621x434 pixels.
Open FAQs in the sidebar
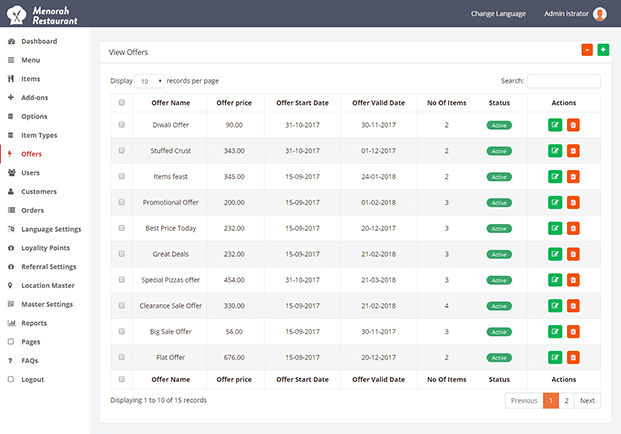29,361
